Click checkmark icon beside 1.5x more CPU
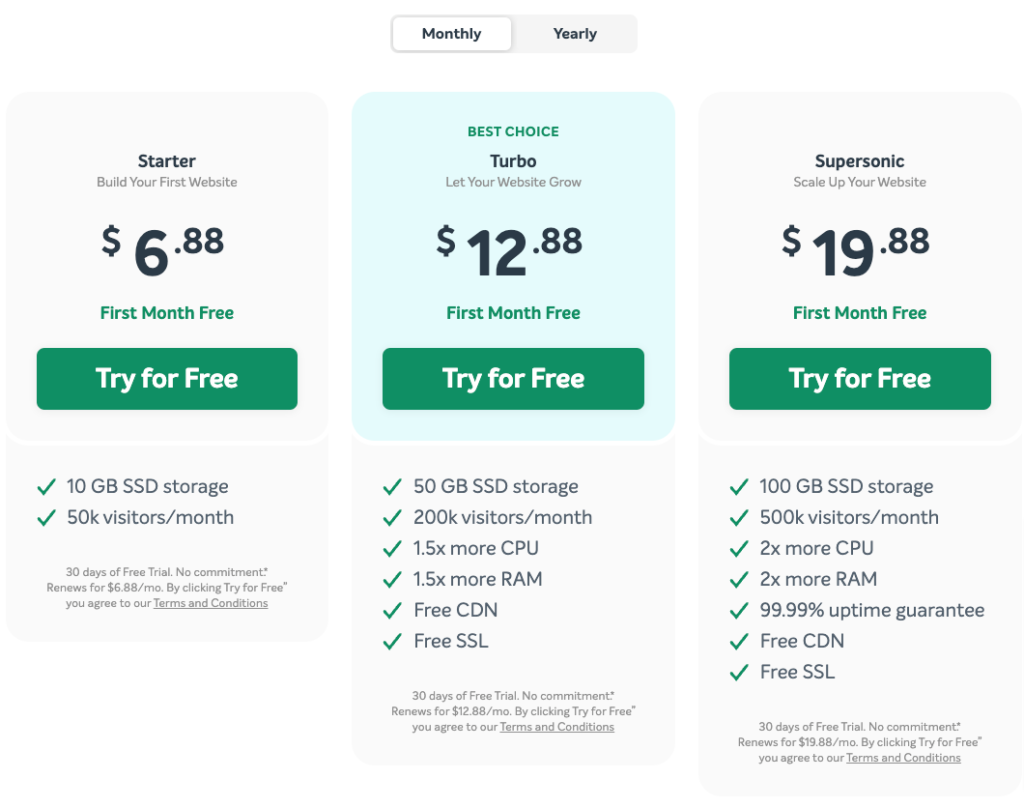 click(392, 549)
